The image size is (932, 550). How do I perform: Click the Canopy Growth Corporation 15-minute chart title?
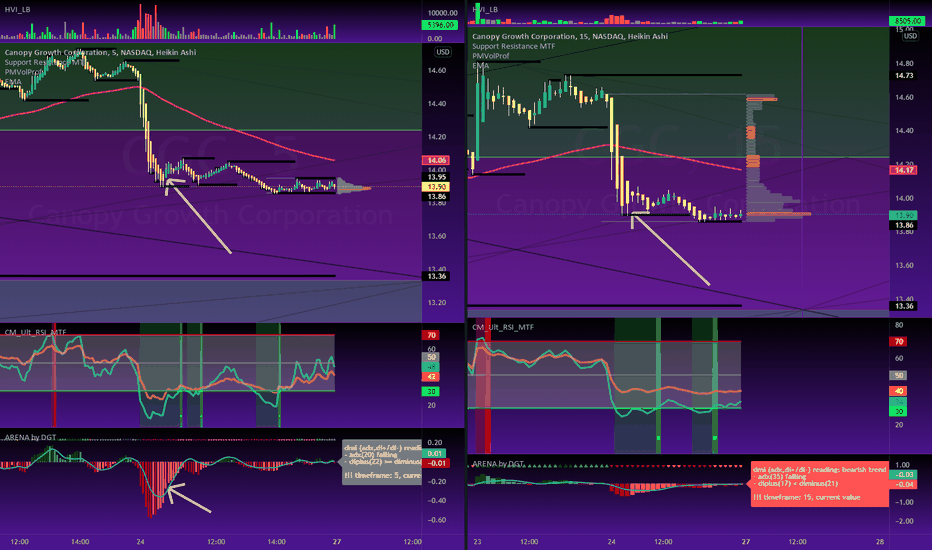point(570,36)
